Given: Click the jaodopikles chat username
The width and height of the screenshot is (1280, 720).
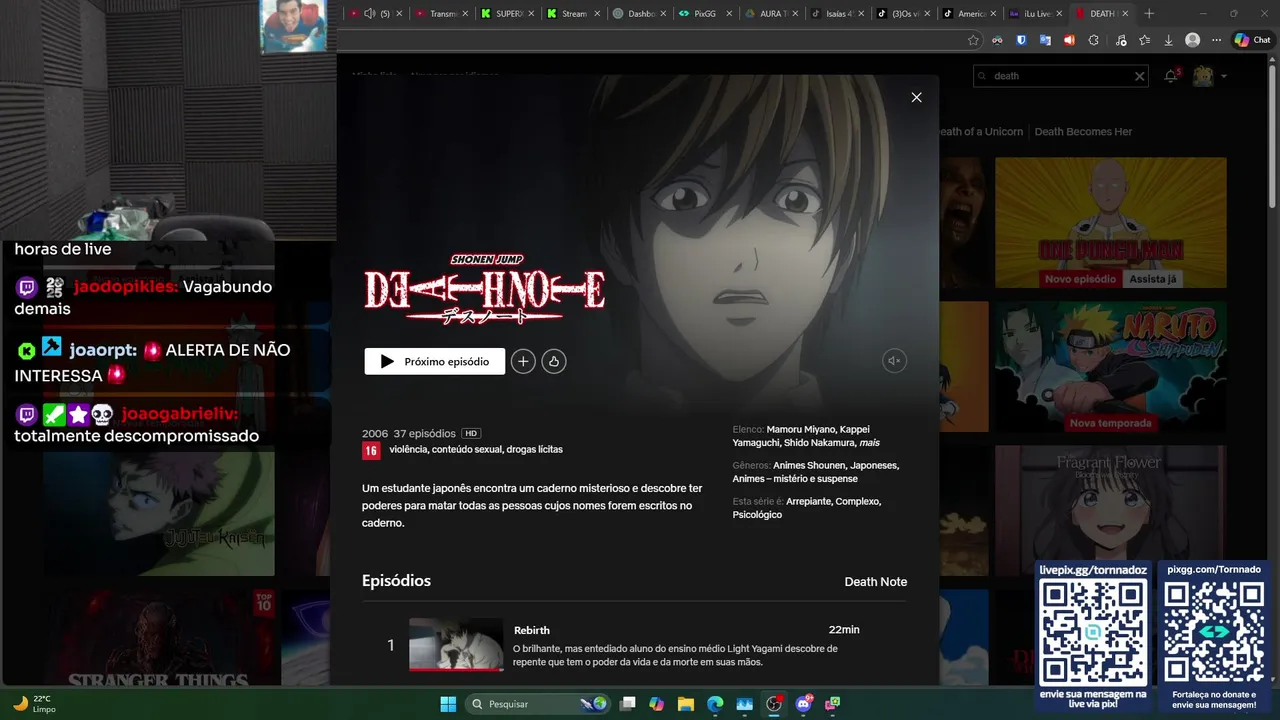Looking at the screenshot, I should click(126, 287).
